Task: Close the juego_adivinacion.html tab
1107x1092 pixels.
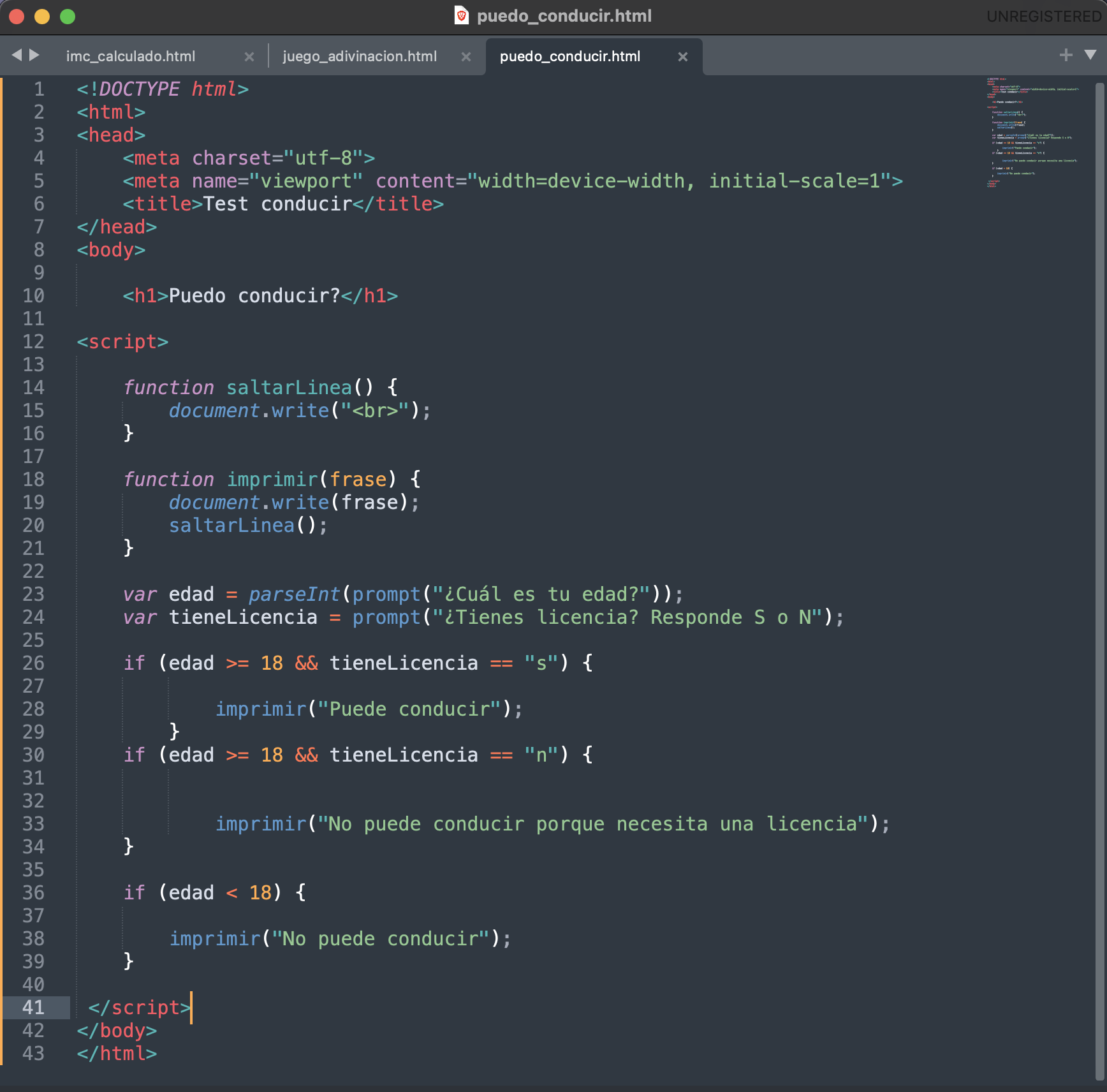Action: [x=466, y=57]
